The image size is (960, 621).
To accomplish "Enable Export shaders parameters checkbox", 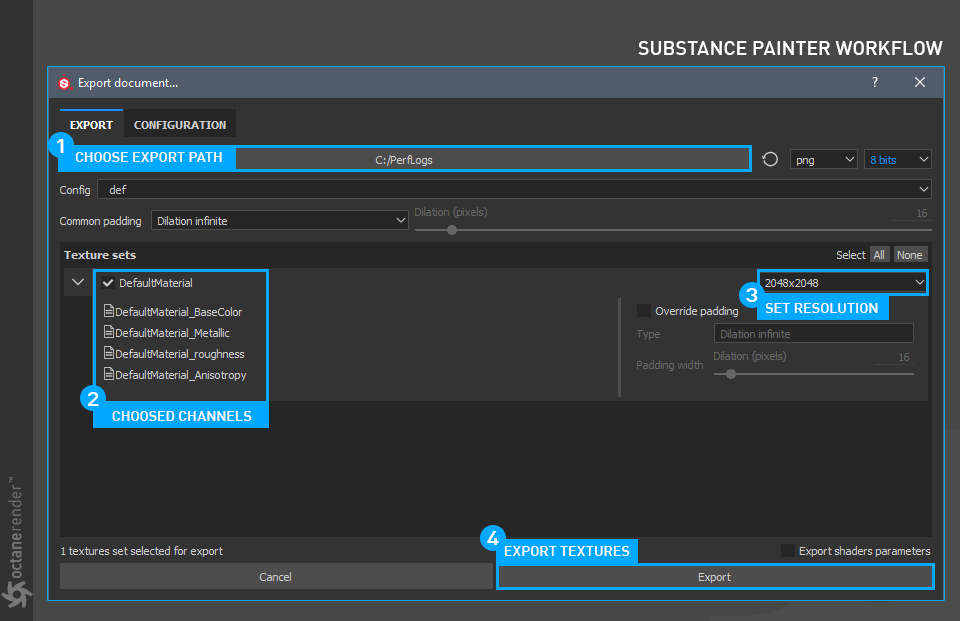I will tap(788, 551).
